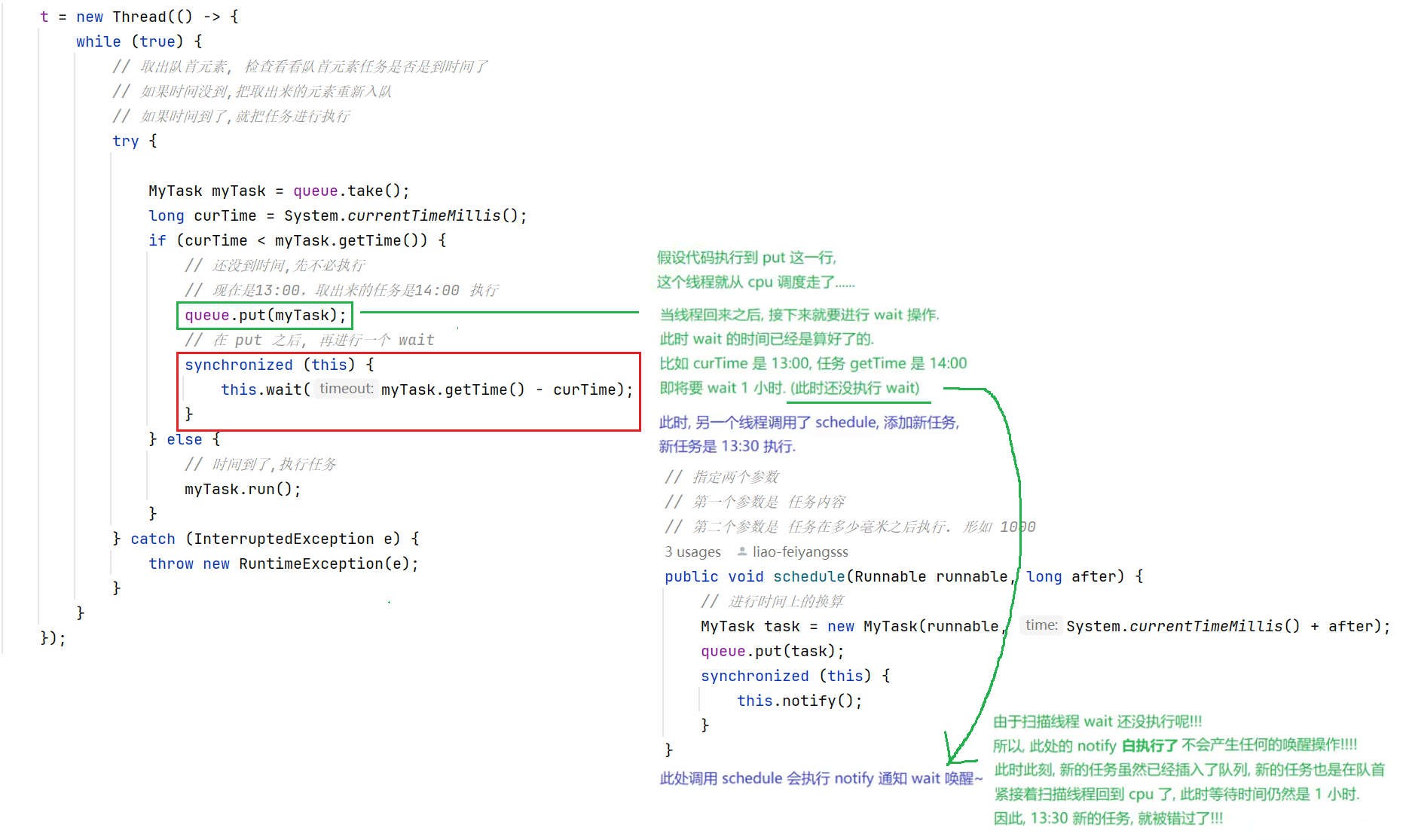1412x840 pixels.
Task: Click the person icon beside liao-feiyangsss
Action: 742,551
